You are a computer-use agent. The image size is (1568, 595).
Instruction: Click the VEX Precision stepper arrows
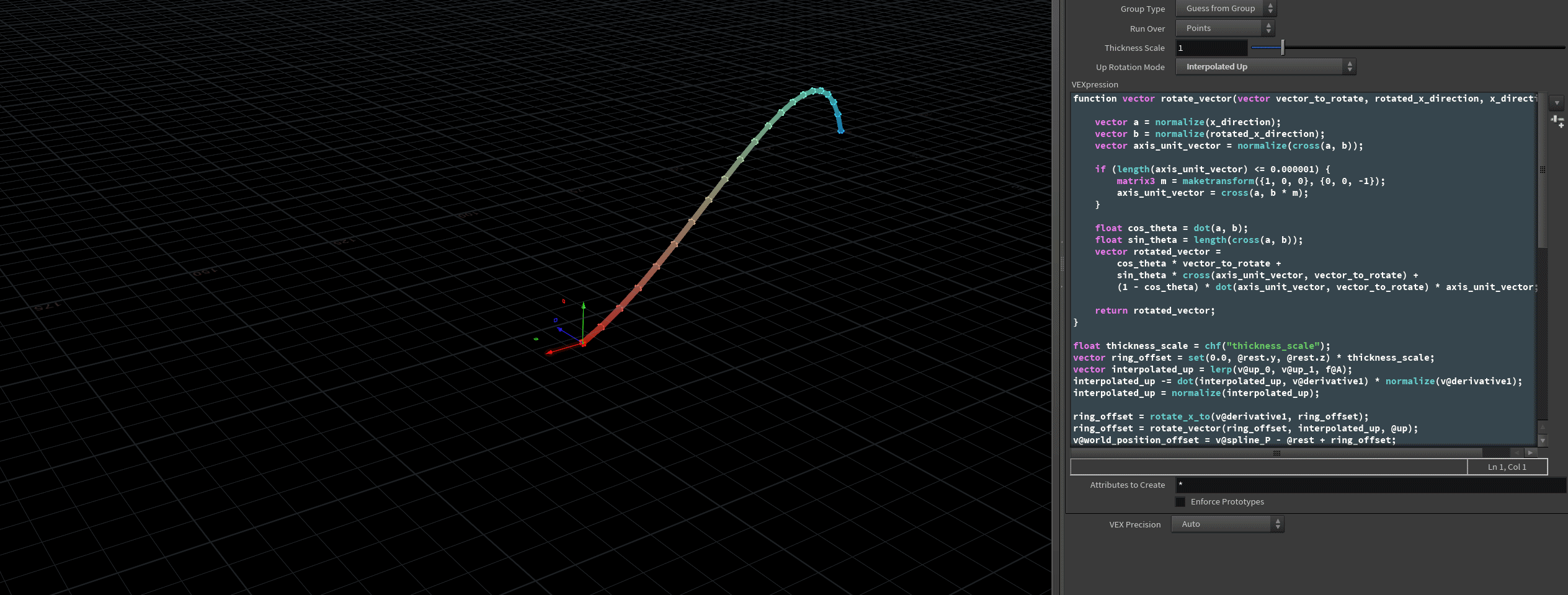point(1277,524)
